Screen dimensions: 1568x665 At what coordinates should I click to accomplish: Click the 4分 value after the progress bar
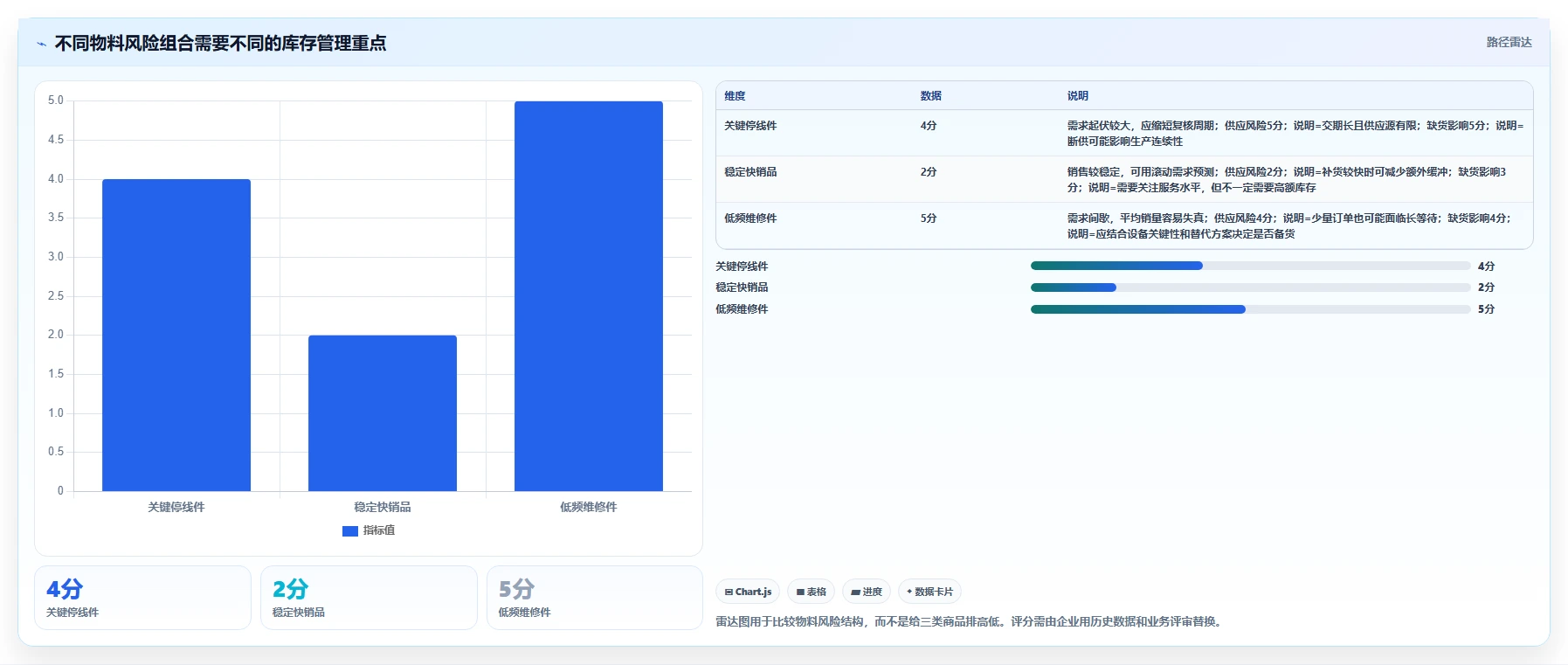pos(1486,267)
